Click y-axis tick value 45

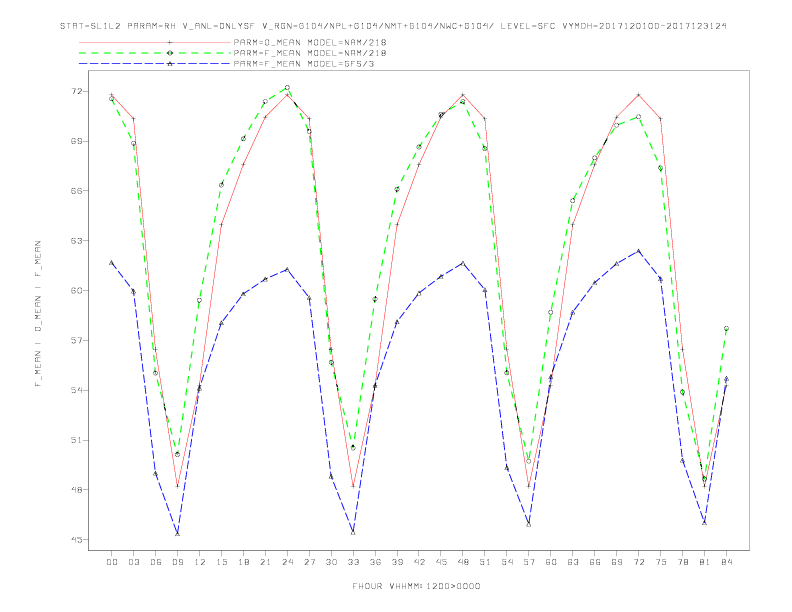(x=76, y=540)
